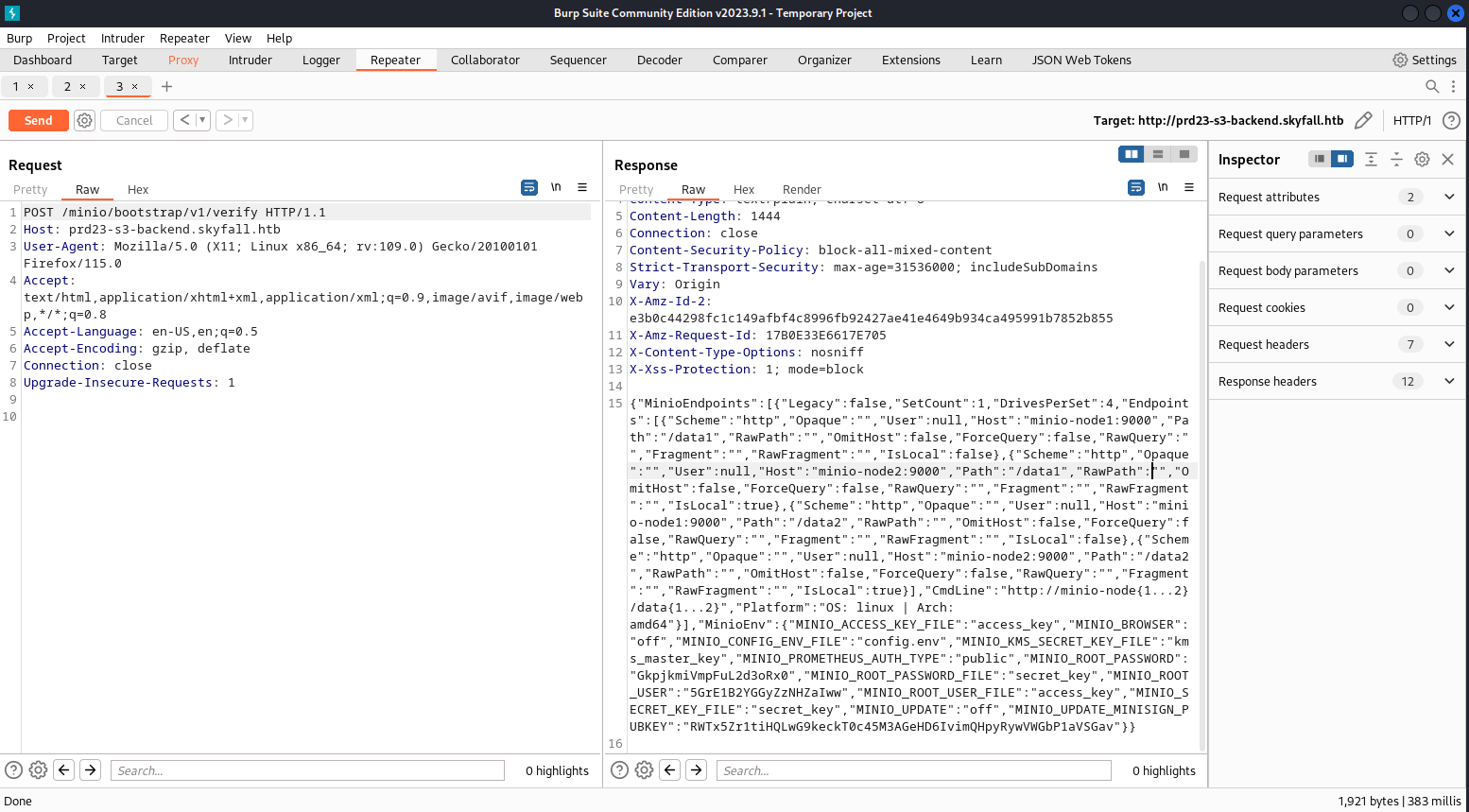1469x812 pixels.
Task: Toggle word wrap in Response editor
Action: (x=1136, y=187)
